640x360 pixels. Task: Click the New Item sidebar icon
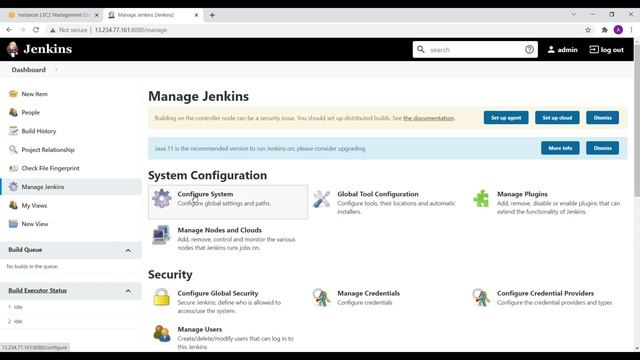click(13, 94)
